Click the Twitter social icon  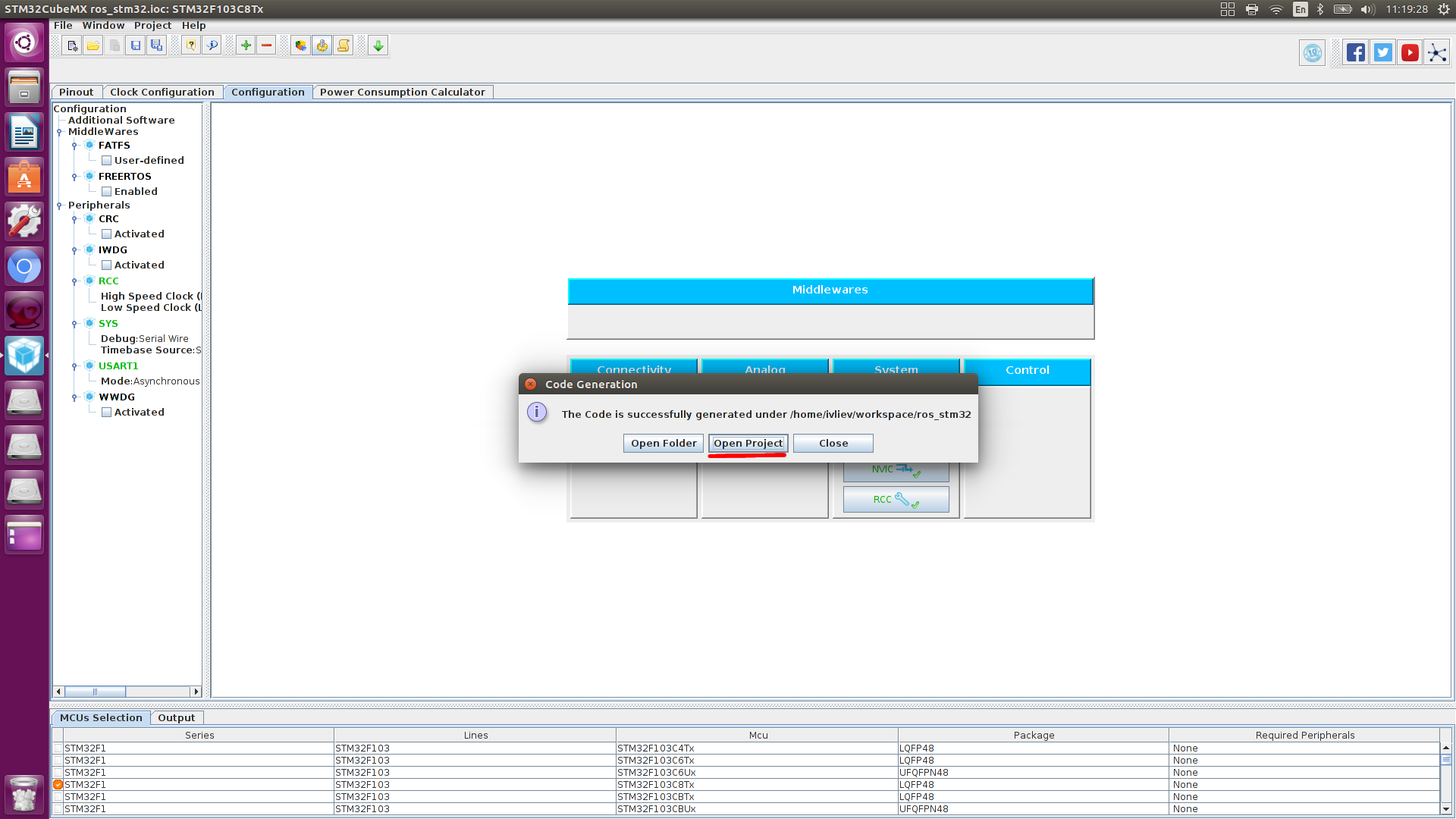click(x=1383, y=53)
